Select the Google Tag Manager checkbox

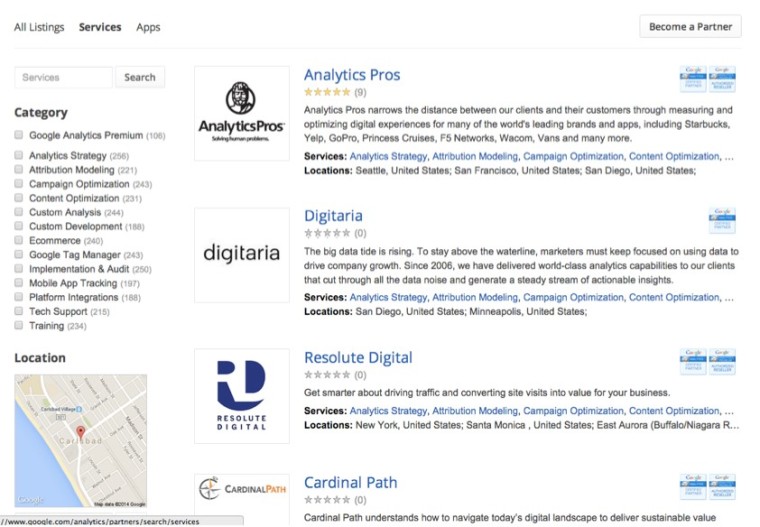pyautogui.click(x=18, y=254)
